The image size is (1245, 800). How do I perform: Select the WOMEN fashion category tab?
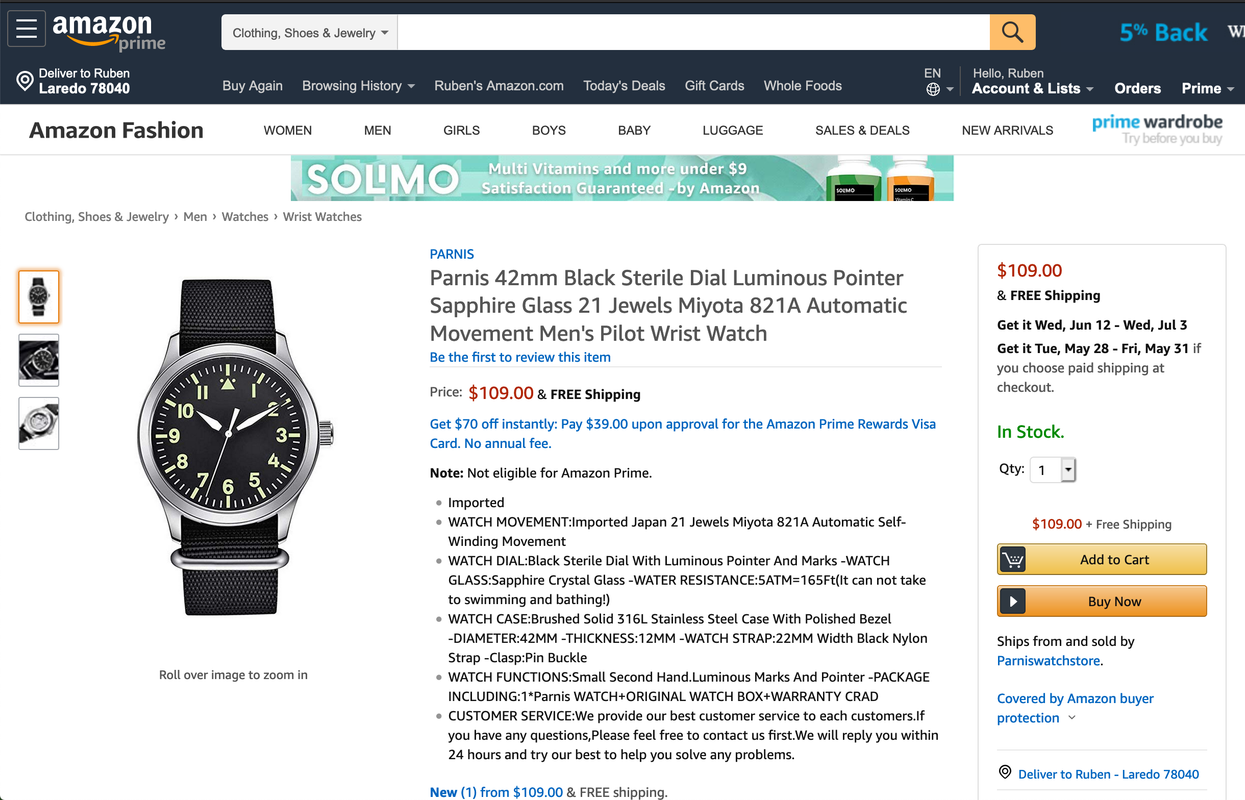[288, 130]
